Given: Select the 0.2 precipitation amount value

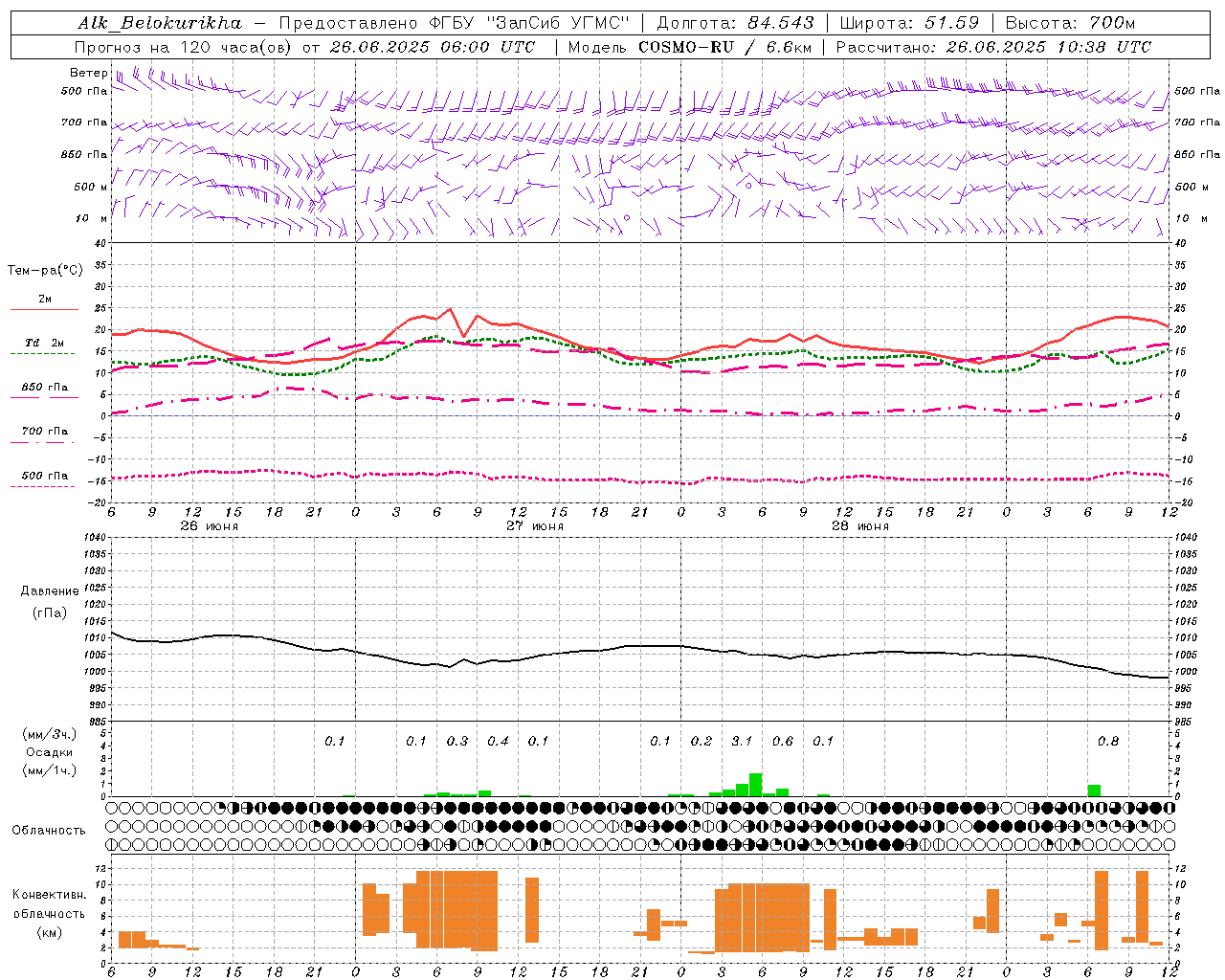Looking at the screenshot, I should [702, 741].
